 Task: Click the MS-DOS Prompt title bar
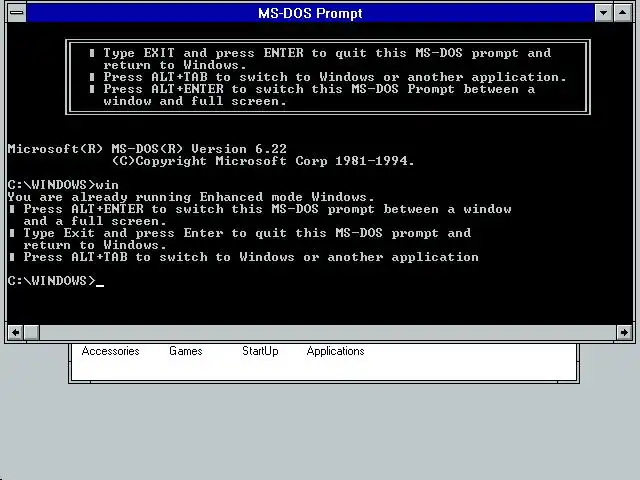[310, 13]
